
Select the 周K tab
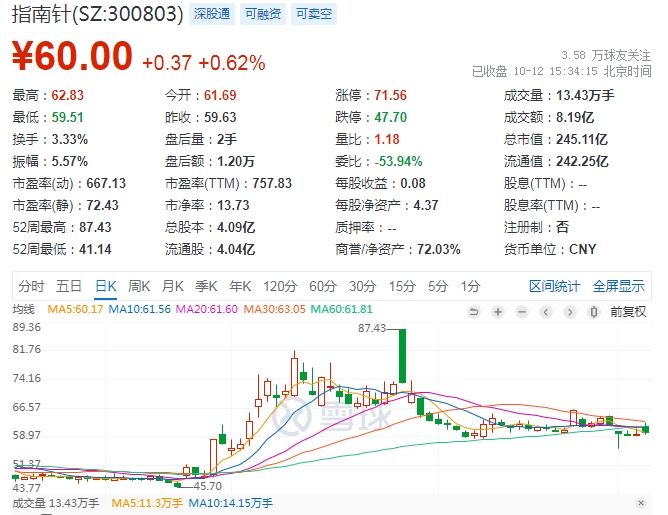pos(139,286)
